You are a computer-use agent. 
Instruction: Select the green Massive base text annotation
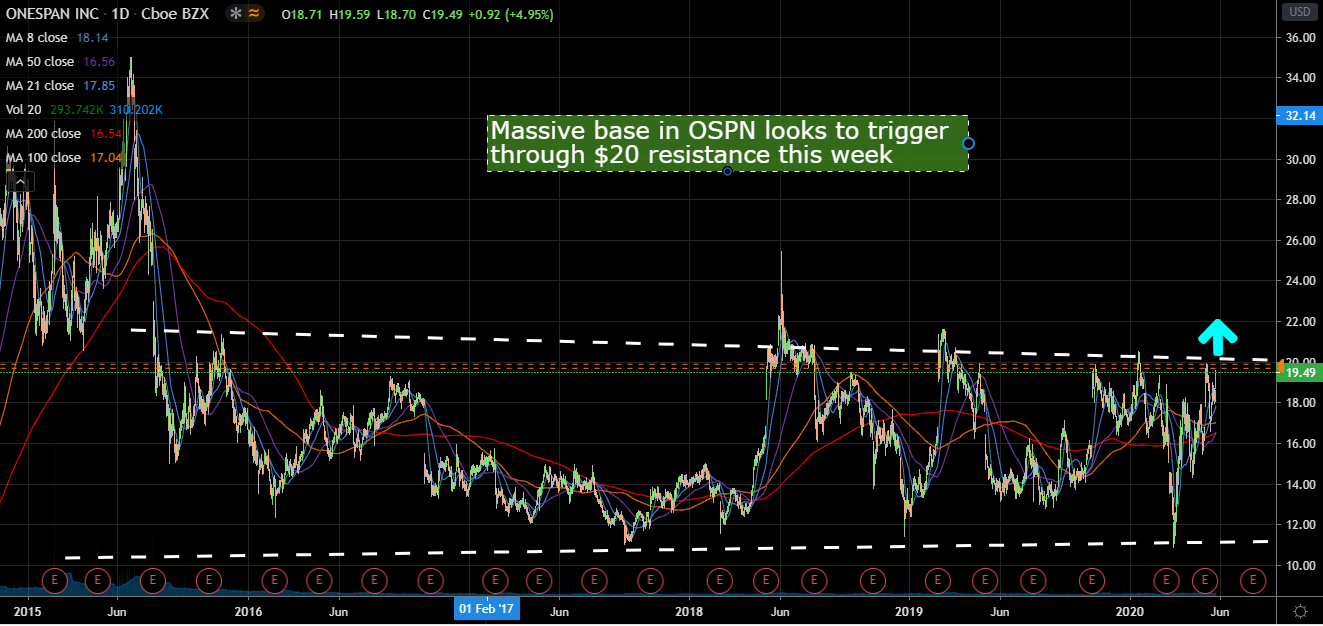tap(727, 143)
